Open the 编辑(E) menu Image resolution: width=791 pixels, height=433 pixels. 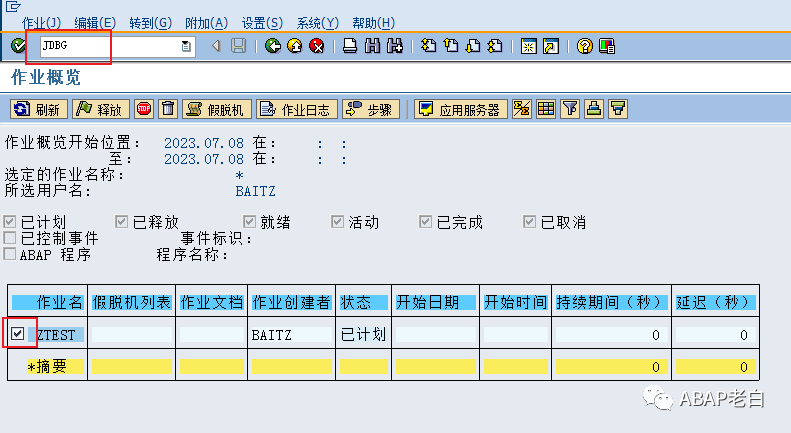(x=95, y=23)
